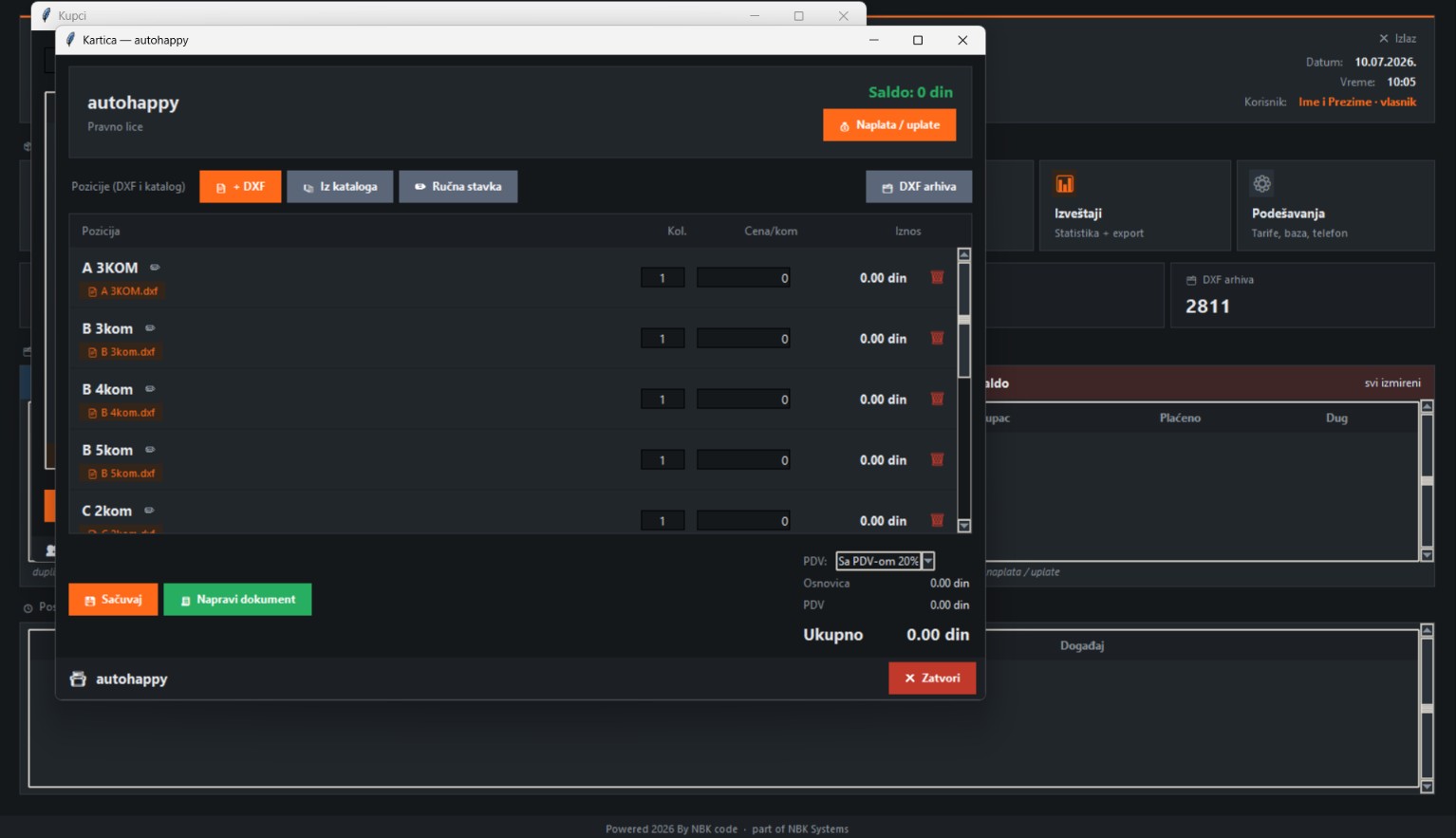Image resolution: width=1456 pixels, height=838 pixels.
Task: Click Napravi dokument green button
Action: tap(237, 600)
